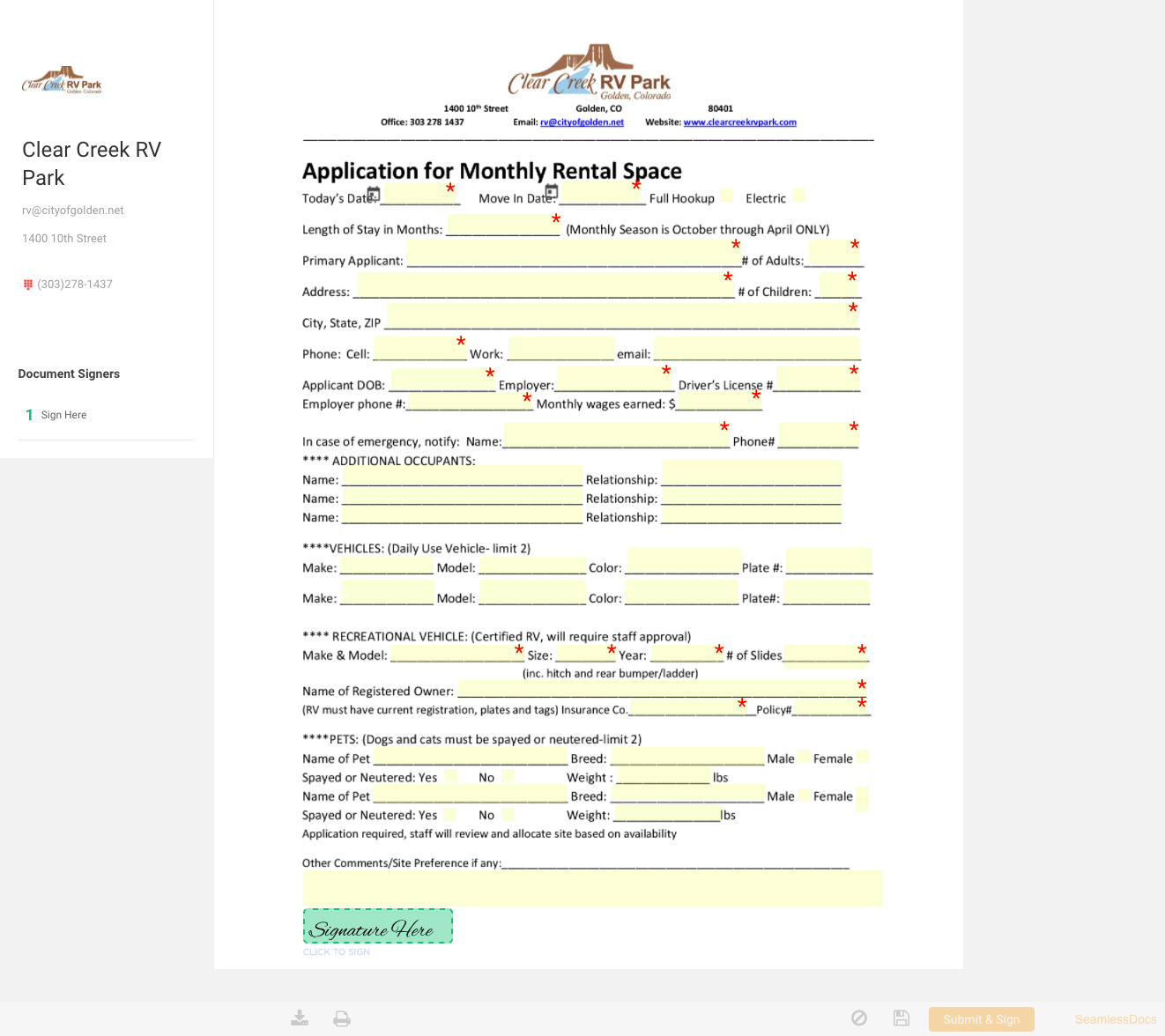Click the first vehicle Make field
This screenshot has height=1036, width=1165.
(x=387, y=566)
